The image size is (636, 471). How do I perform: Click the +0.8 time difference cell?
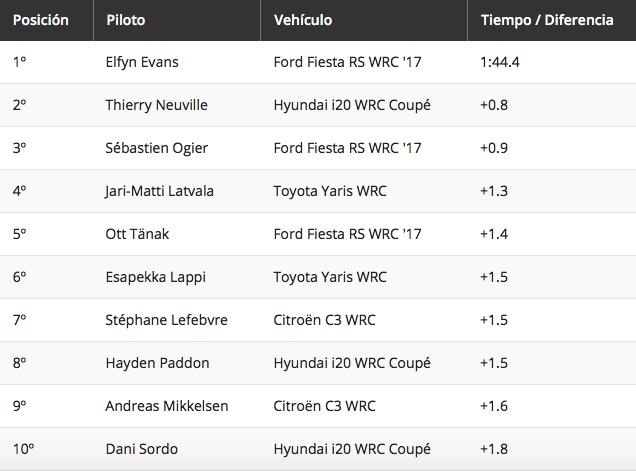(x=494, y=105)
